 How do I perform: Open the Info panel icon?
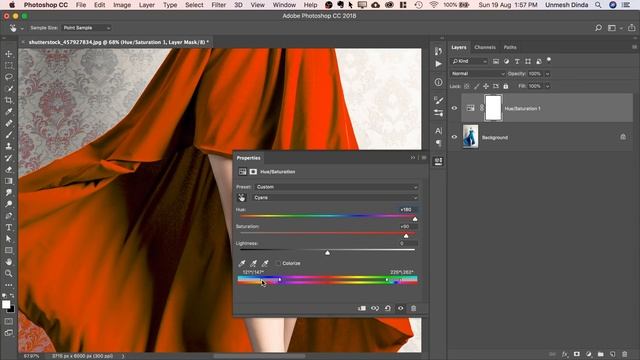click(438, 82)
